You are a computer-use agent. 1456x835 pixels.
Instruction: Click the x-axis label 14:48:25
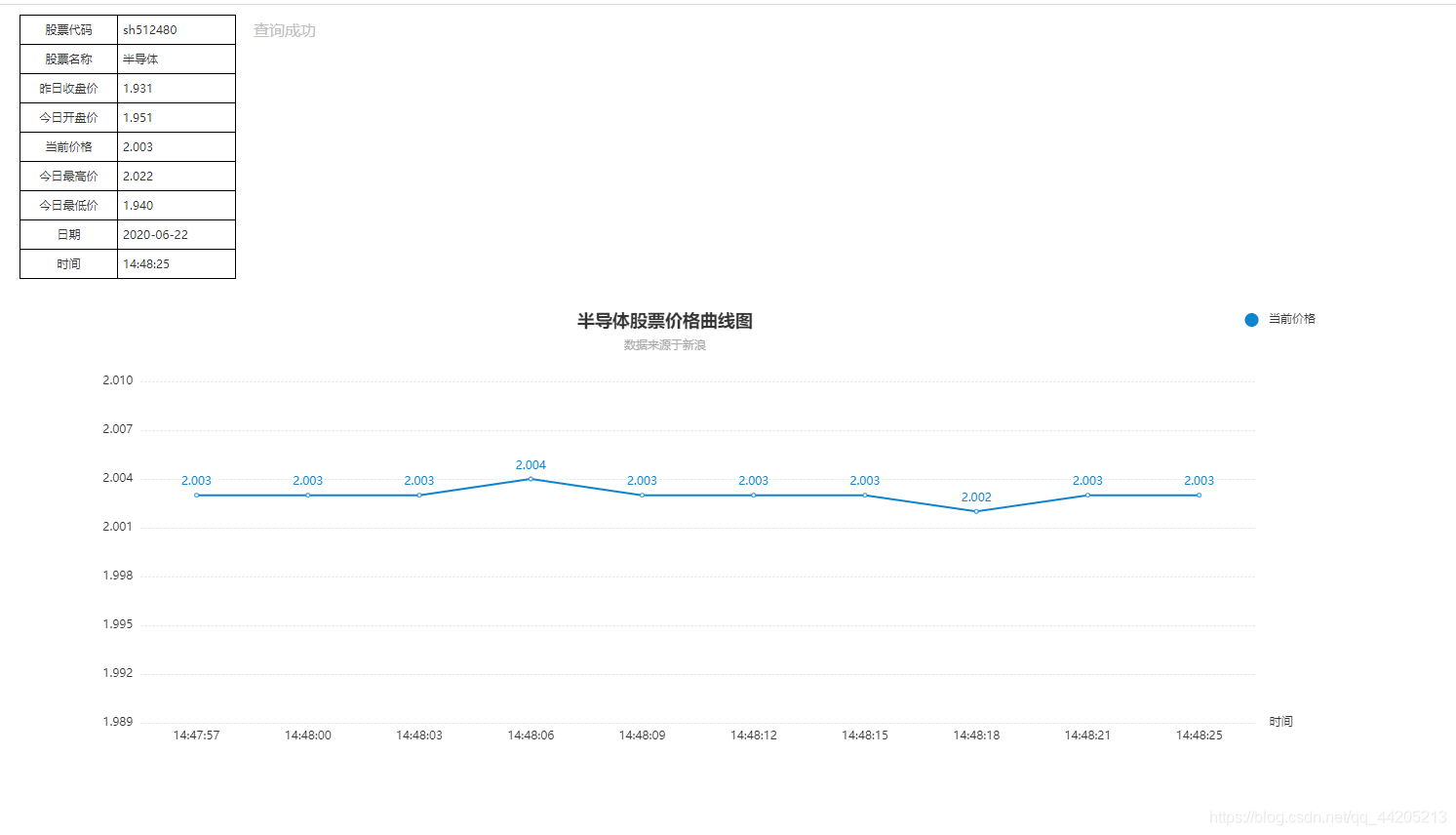click(x=1199, y=736)
